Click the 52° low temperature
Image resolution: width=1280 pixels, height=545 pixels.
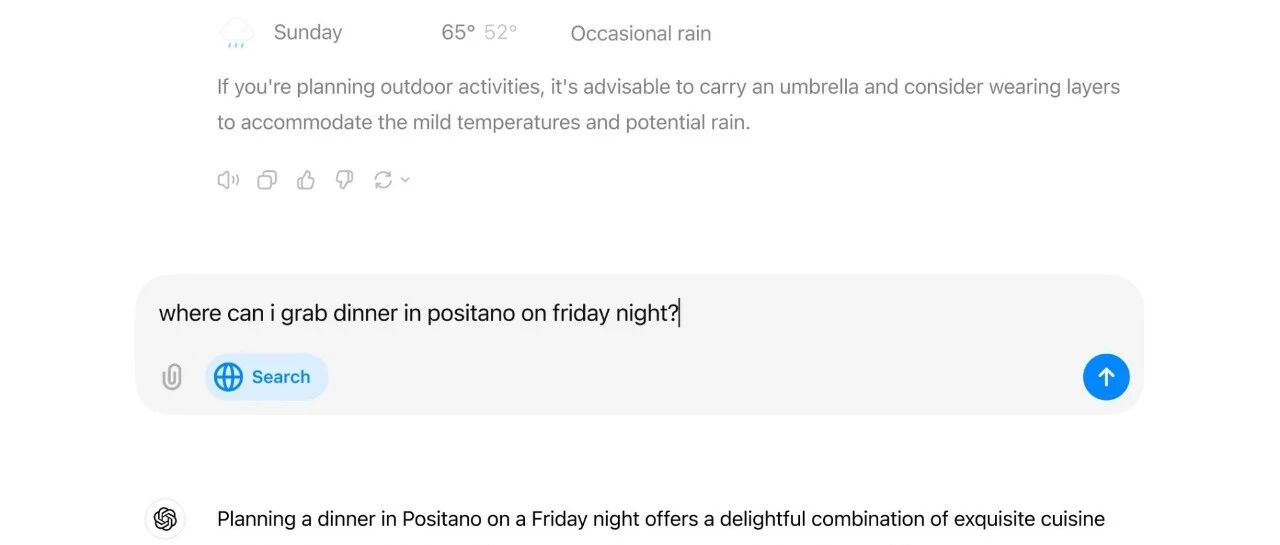pyautogui.click(x=501, y=32)
